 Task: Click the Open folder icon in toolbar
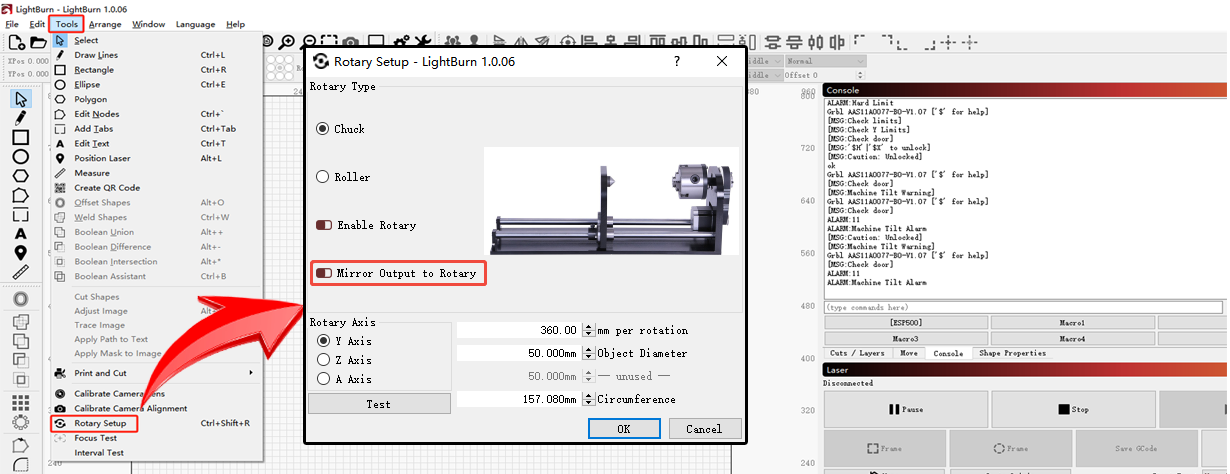(x=38, y=42)
